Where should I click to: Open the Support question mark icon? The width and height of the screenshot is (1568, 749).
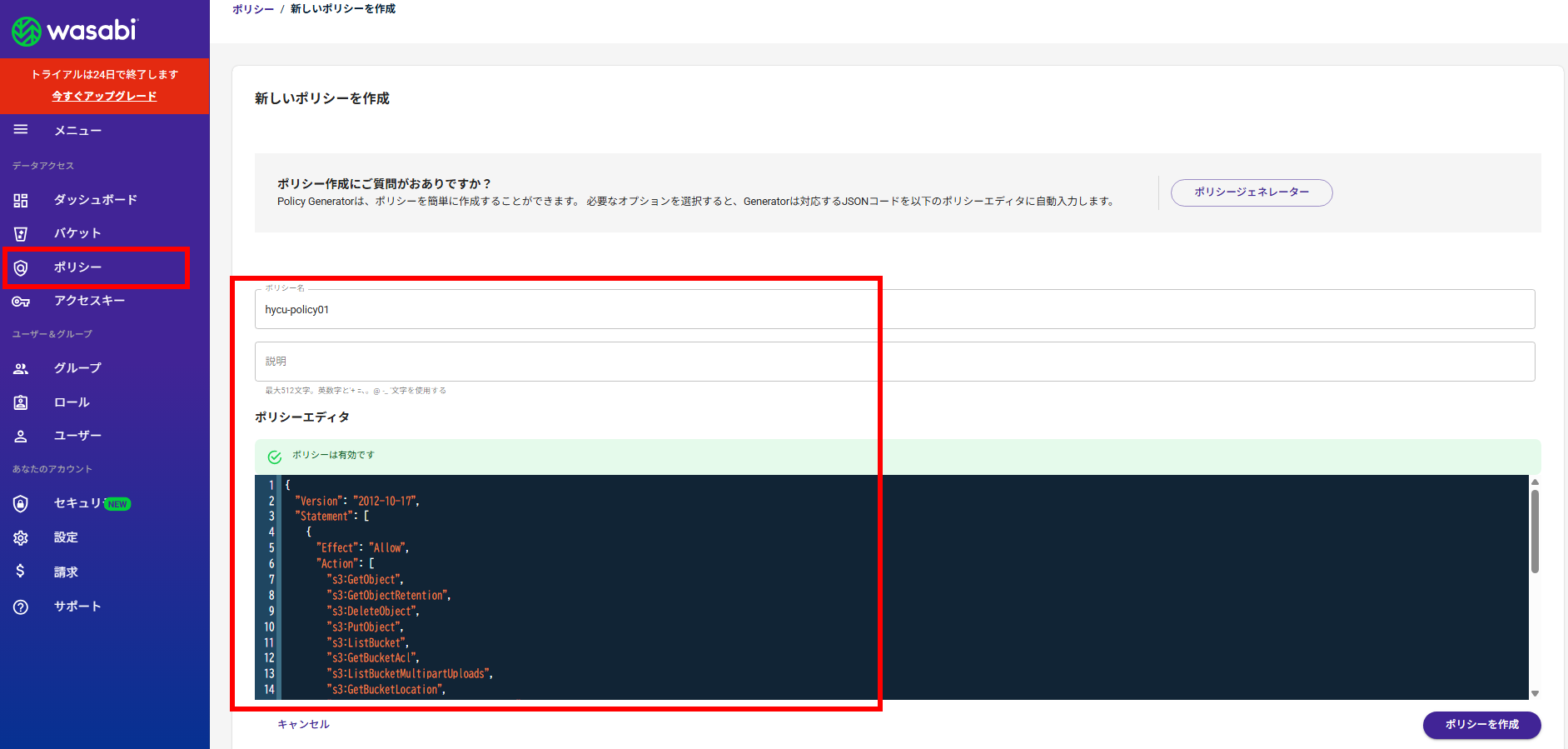tap(21, 607)
